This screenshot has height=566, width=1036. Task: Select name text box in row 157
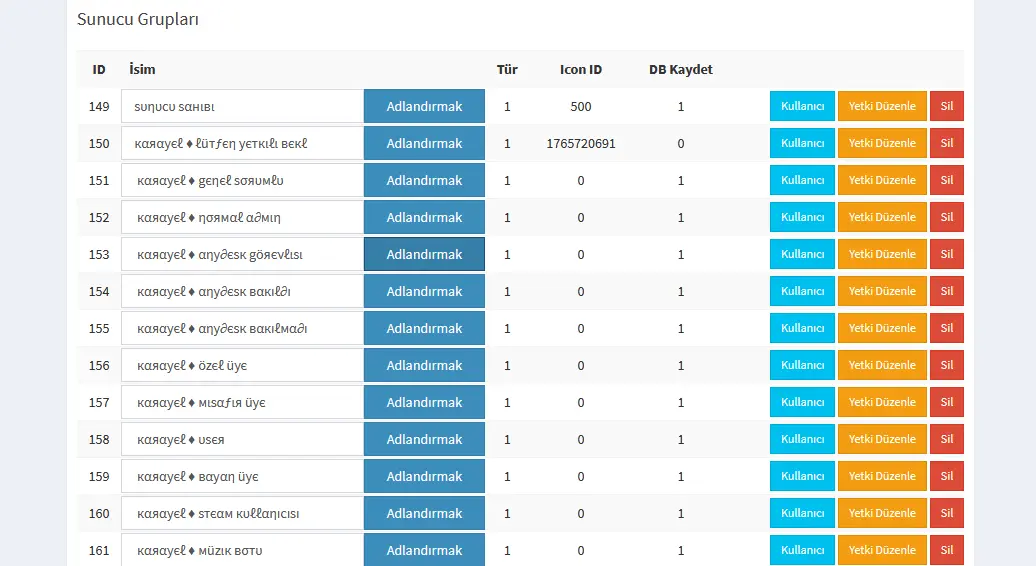coord(241,402)
